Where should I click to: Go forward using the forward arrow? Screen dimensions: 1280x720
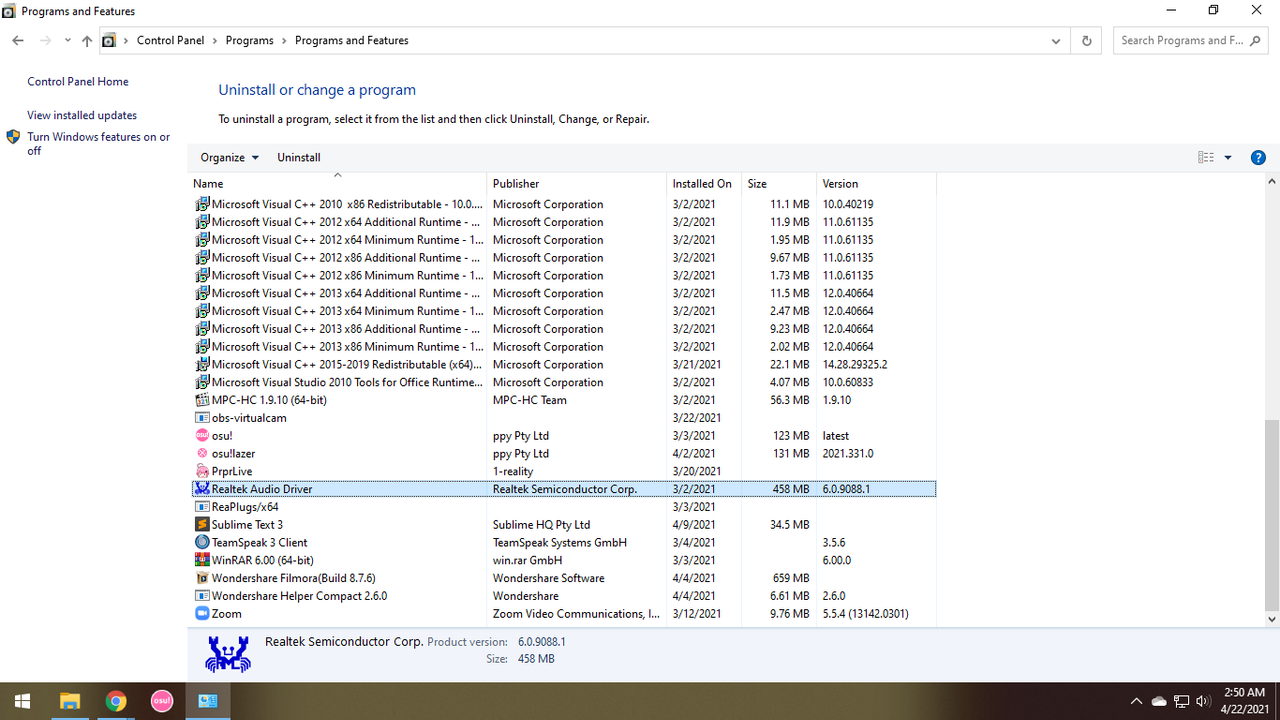(45, 41)
